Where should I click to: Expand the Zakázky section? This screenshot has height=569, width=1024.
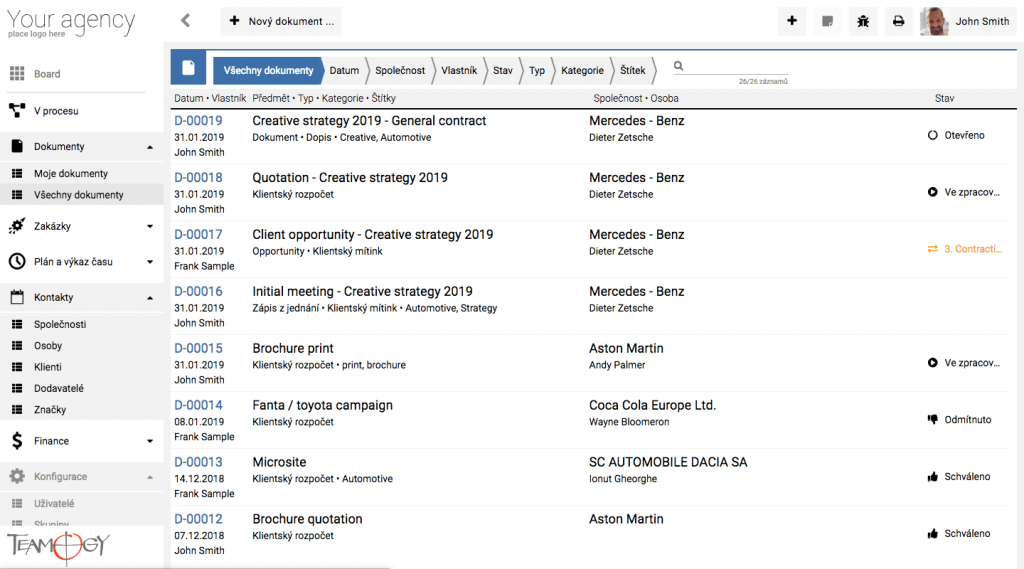[150, 226]
